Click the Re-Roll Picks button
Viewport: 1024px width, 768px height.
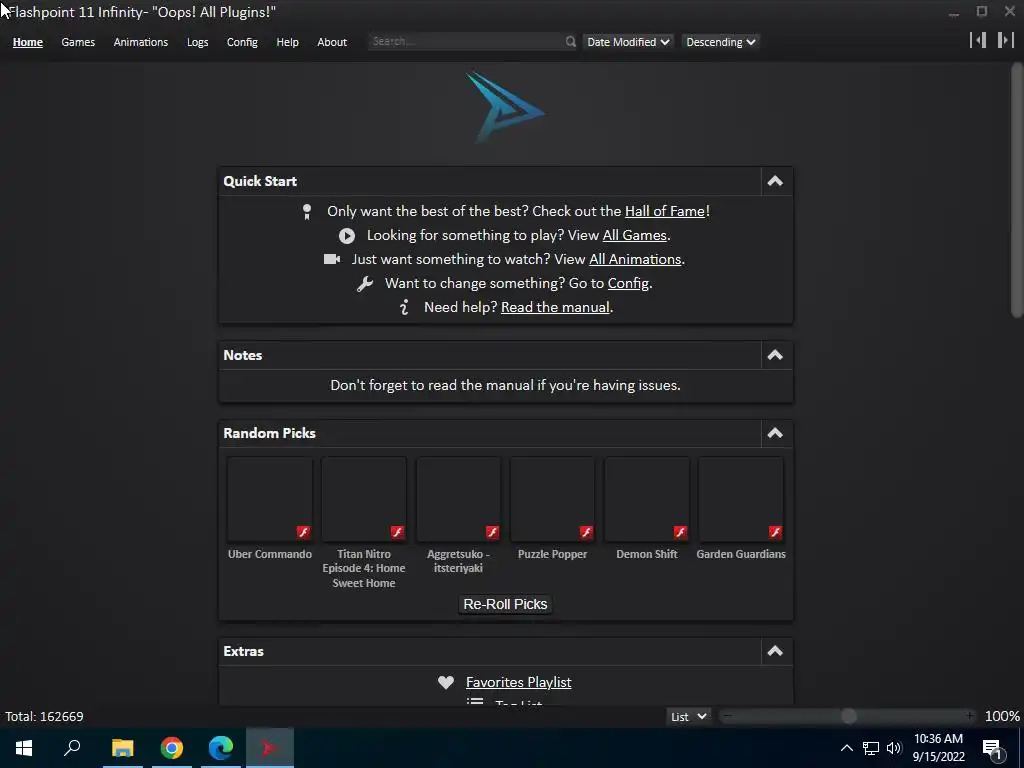(x=505, y=604)
